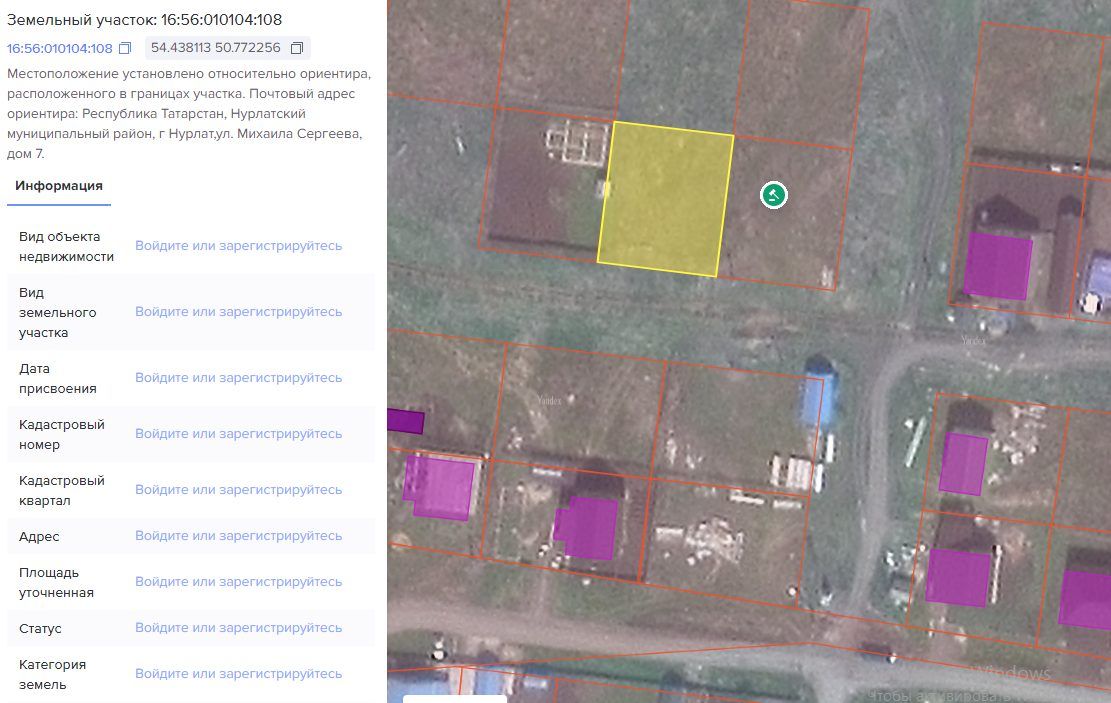
Task: Select the yellow highlighted parcel on the map
Action: 665,198
